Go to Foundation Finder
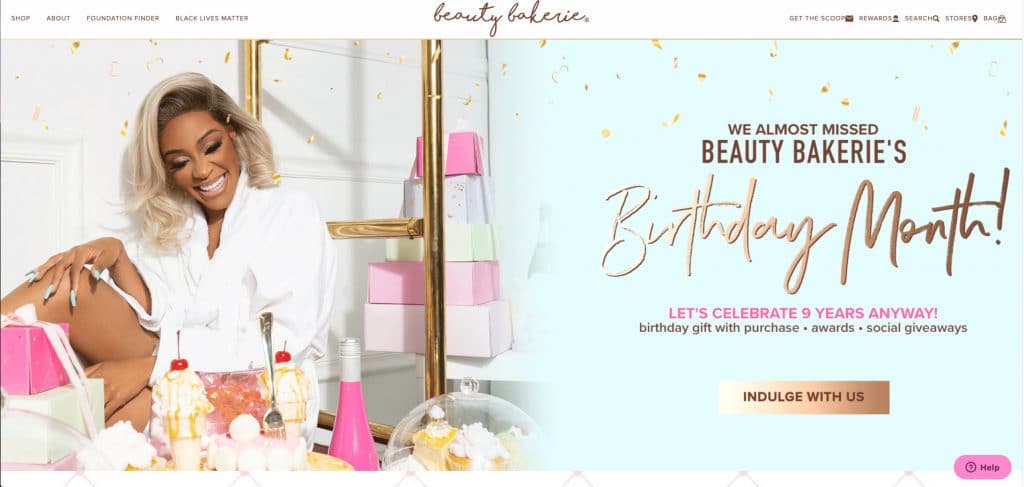This screenshot has height=487, width=1024. click(123, 18)
